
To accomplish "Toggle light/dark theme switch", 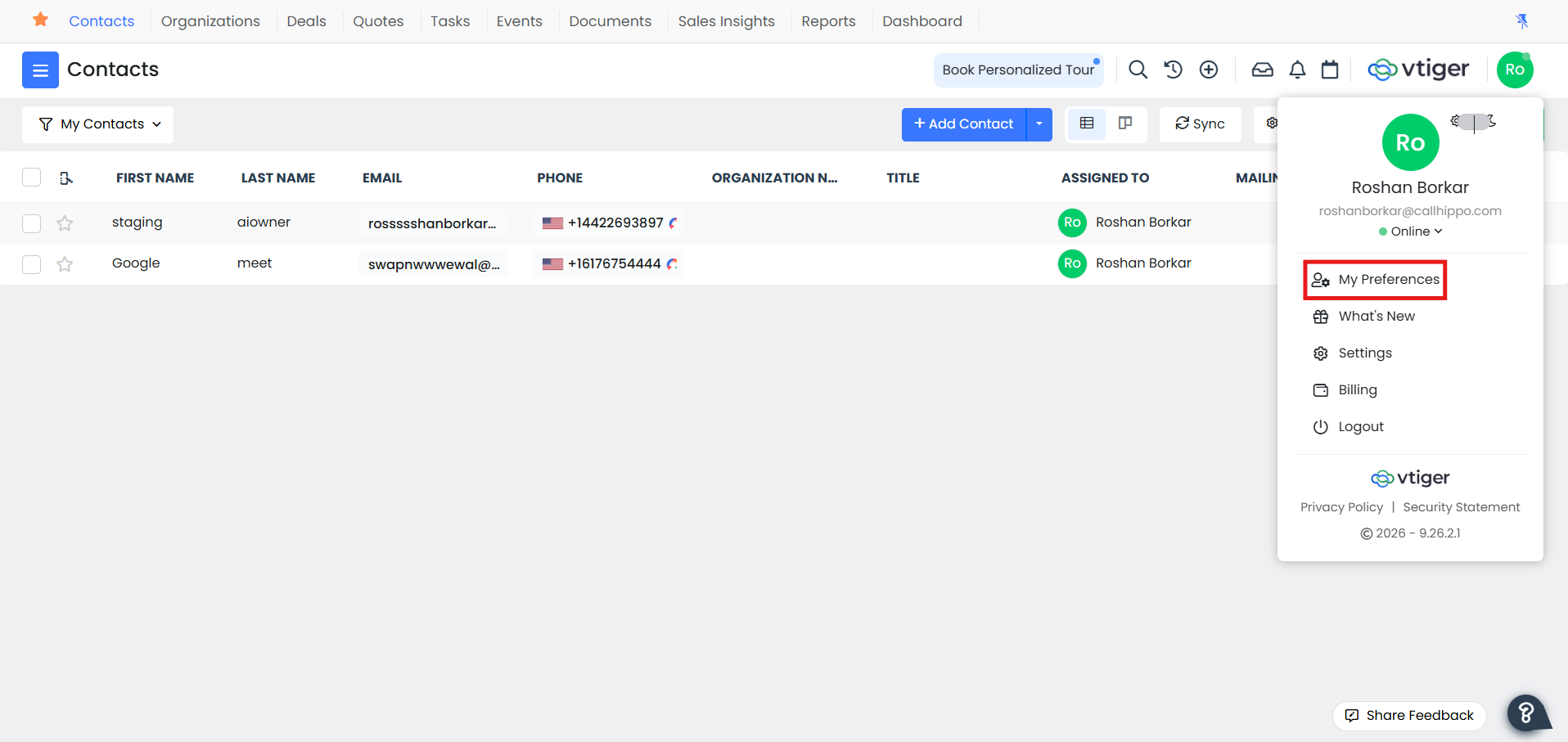I will click(x=1474, y=122).
